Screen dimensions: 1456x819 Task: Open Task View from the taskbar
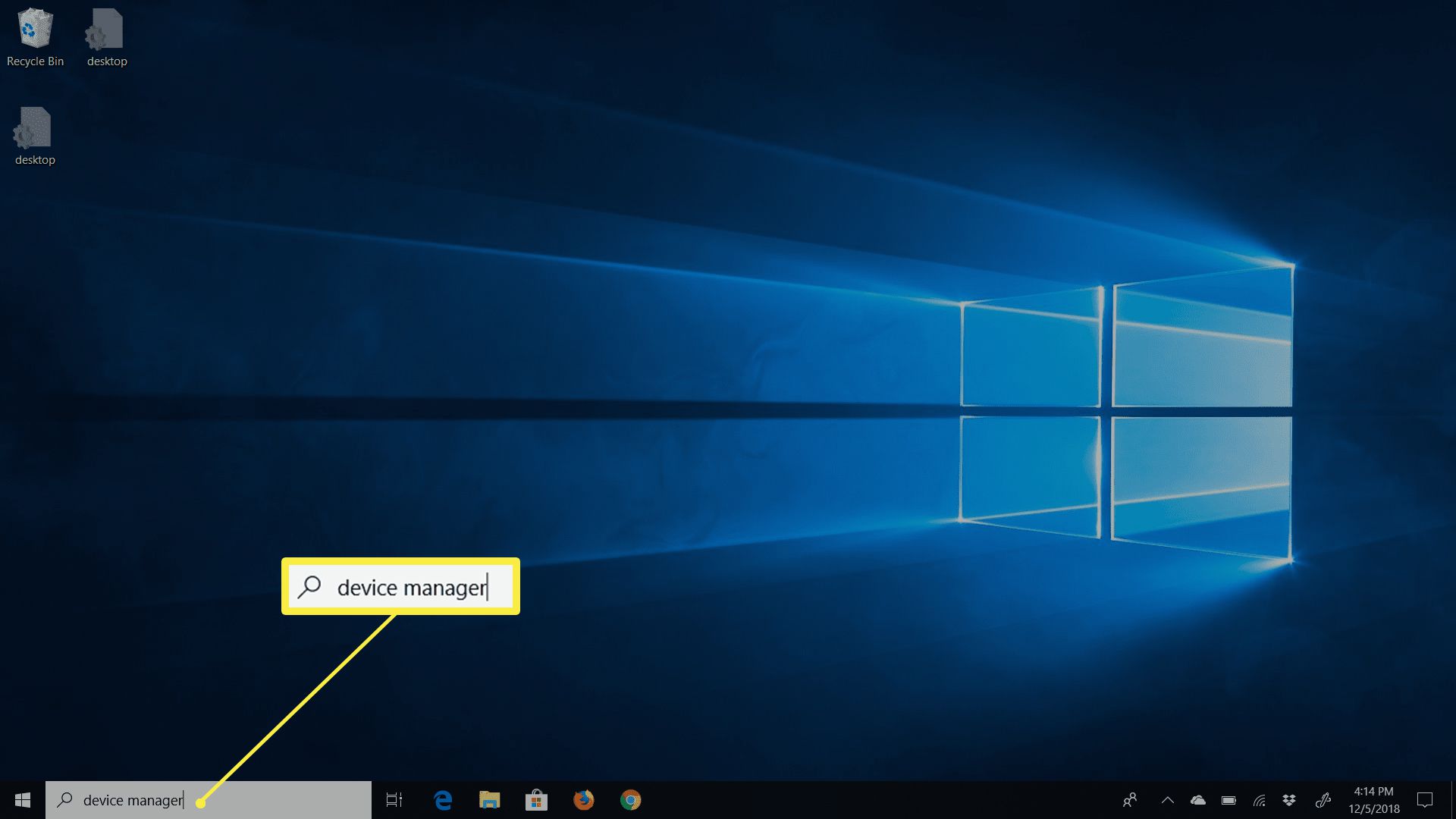[394, 800]
